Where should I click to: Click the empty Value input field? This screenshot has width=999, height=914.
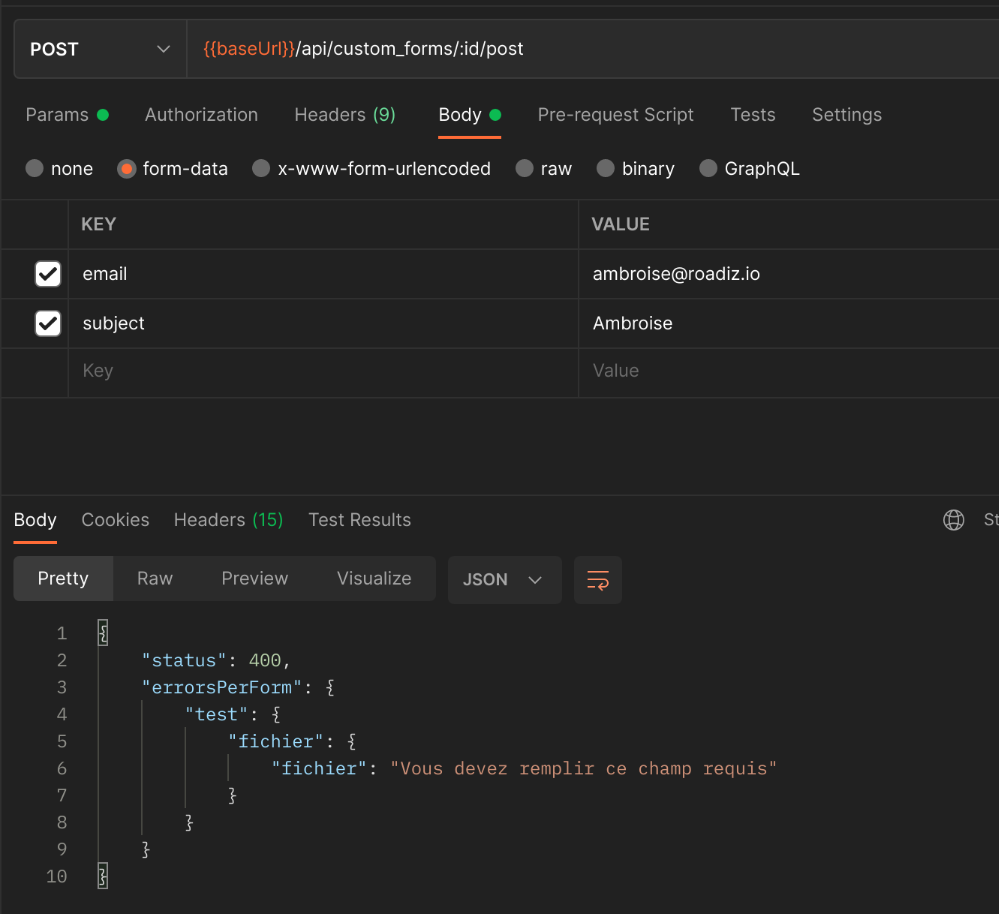click(789, 373)
